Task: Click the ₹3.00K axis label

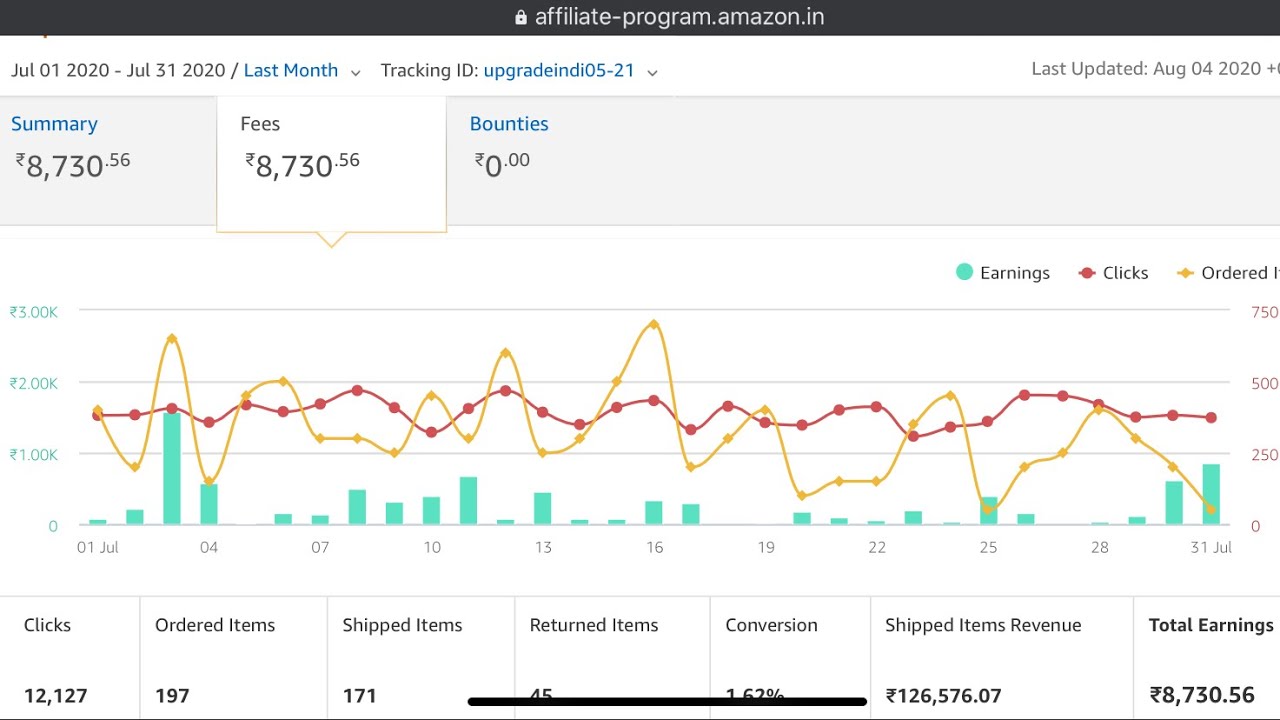Action: click(34, 312)
